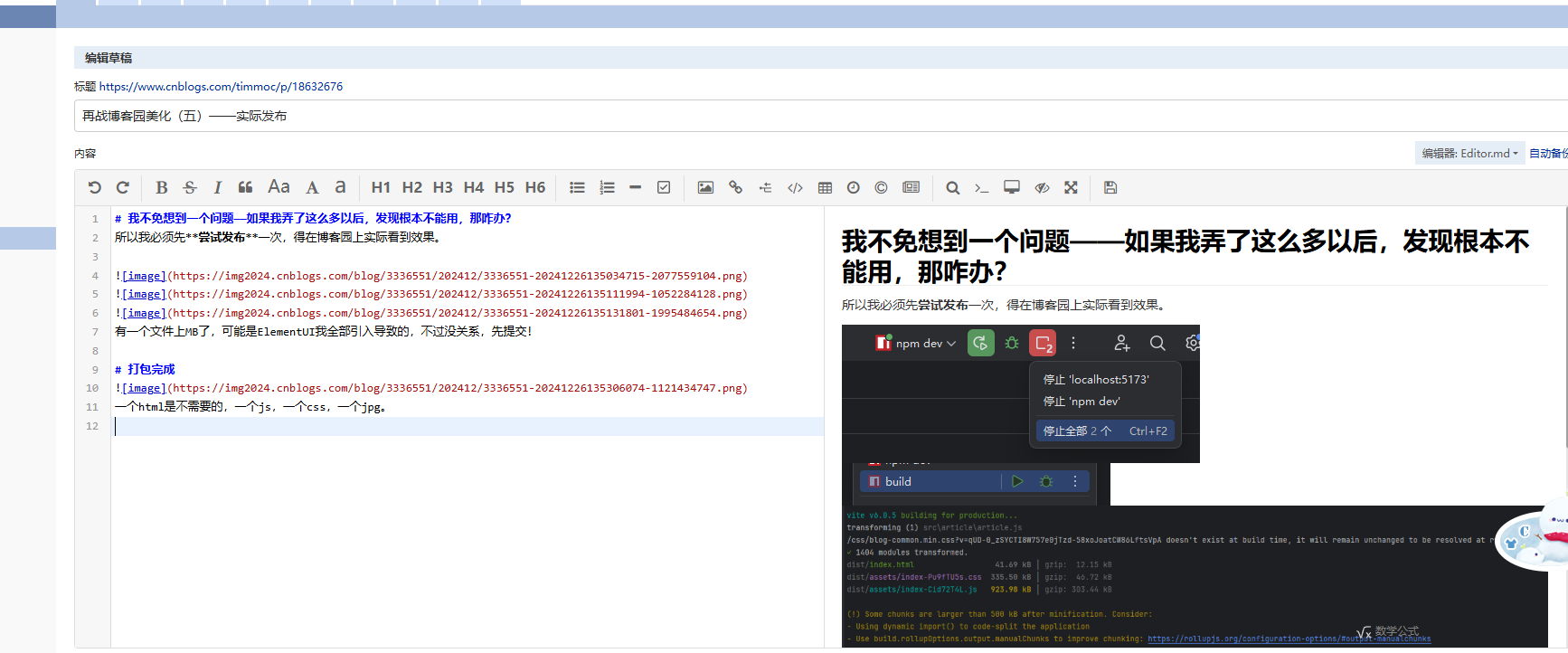Click the '# 打包完成' heading on line 9
The width and height of the screenshot is (1568, 653).
point(145,369)
